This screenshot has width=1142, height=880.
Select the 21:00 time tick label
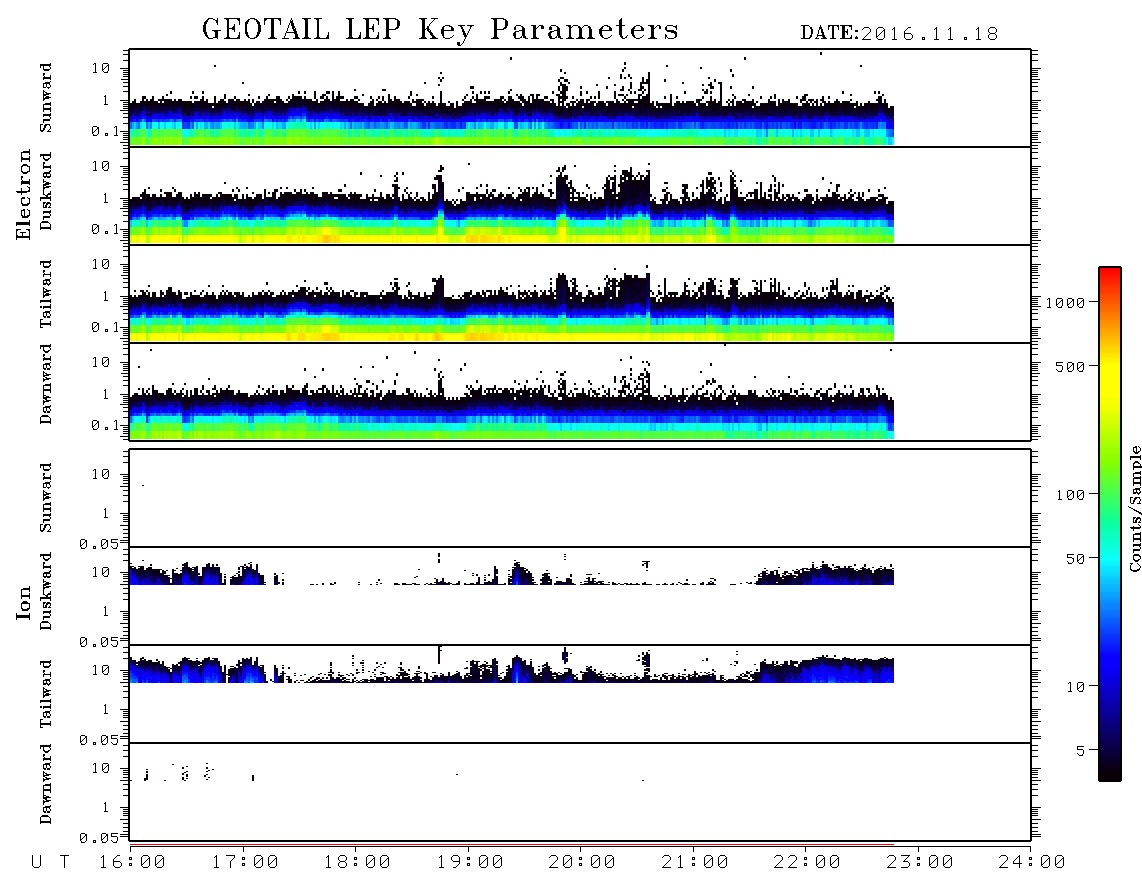(x=696, y=862)
